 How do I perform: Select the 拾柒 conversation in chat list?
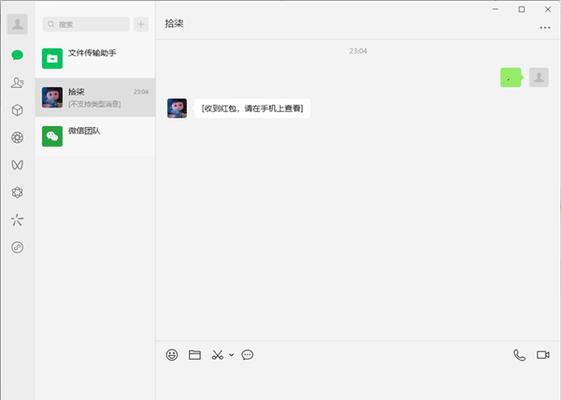point(95,97)
